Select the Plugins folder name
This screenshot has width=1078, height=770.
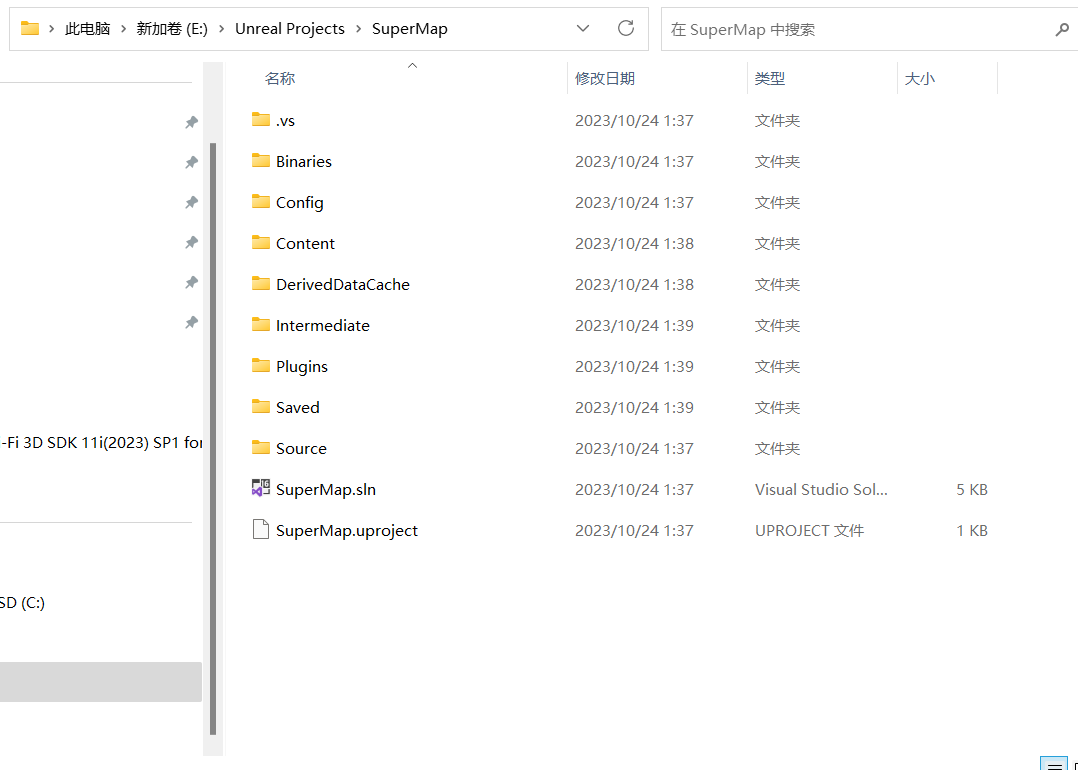[x=302, y=366]
